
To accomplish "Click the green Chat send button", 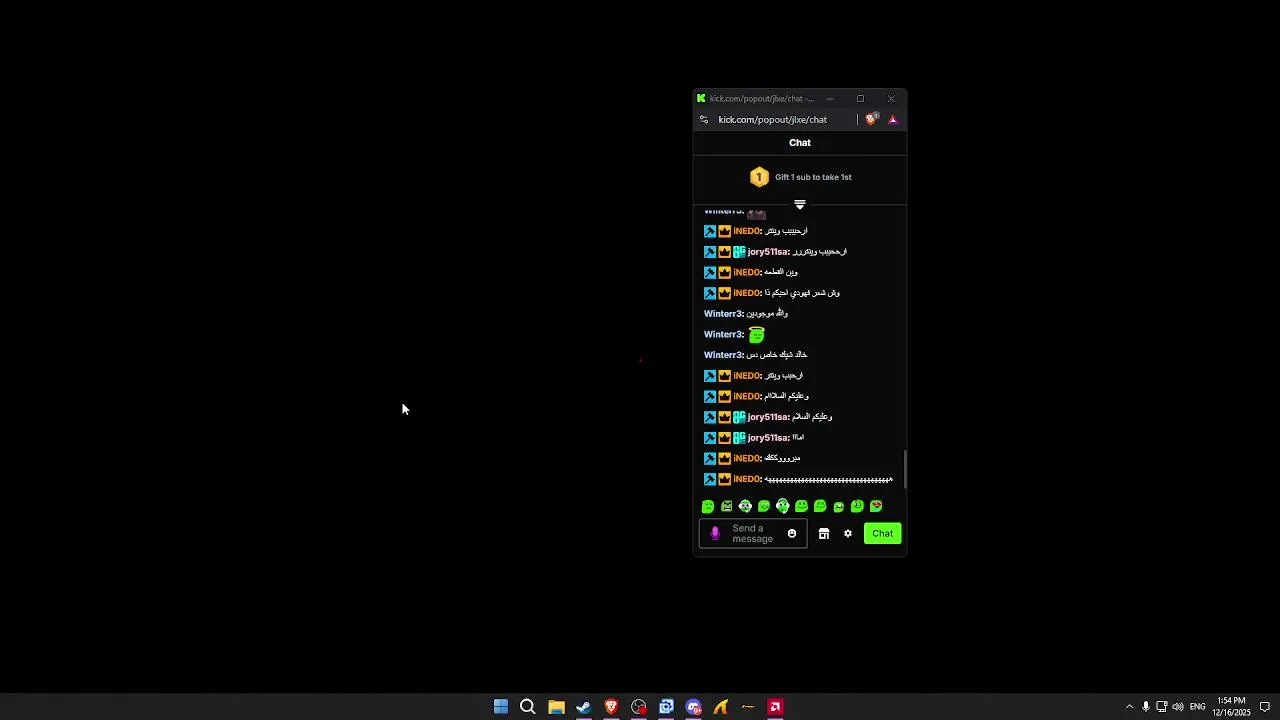I will [x=882, y=534].
